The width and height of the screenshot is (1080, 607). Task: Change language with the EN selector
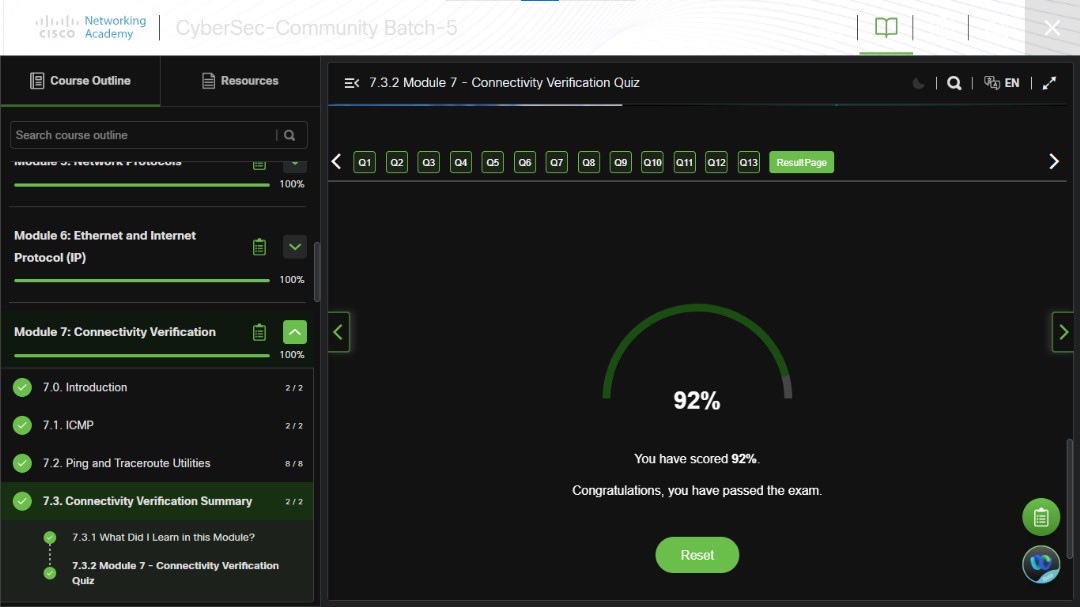coord(1001,83)
